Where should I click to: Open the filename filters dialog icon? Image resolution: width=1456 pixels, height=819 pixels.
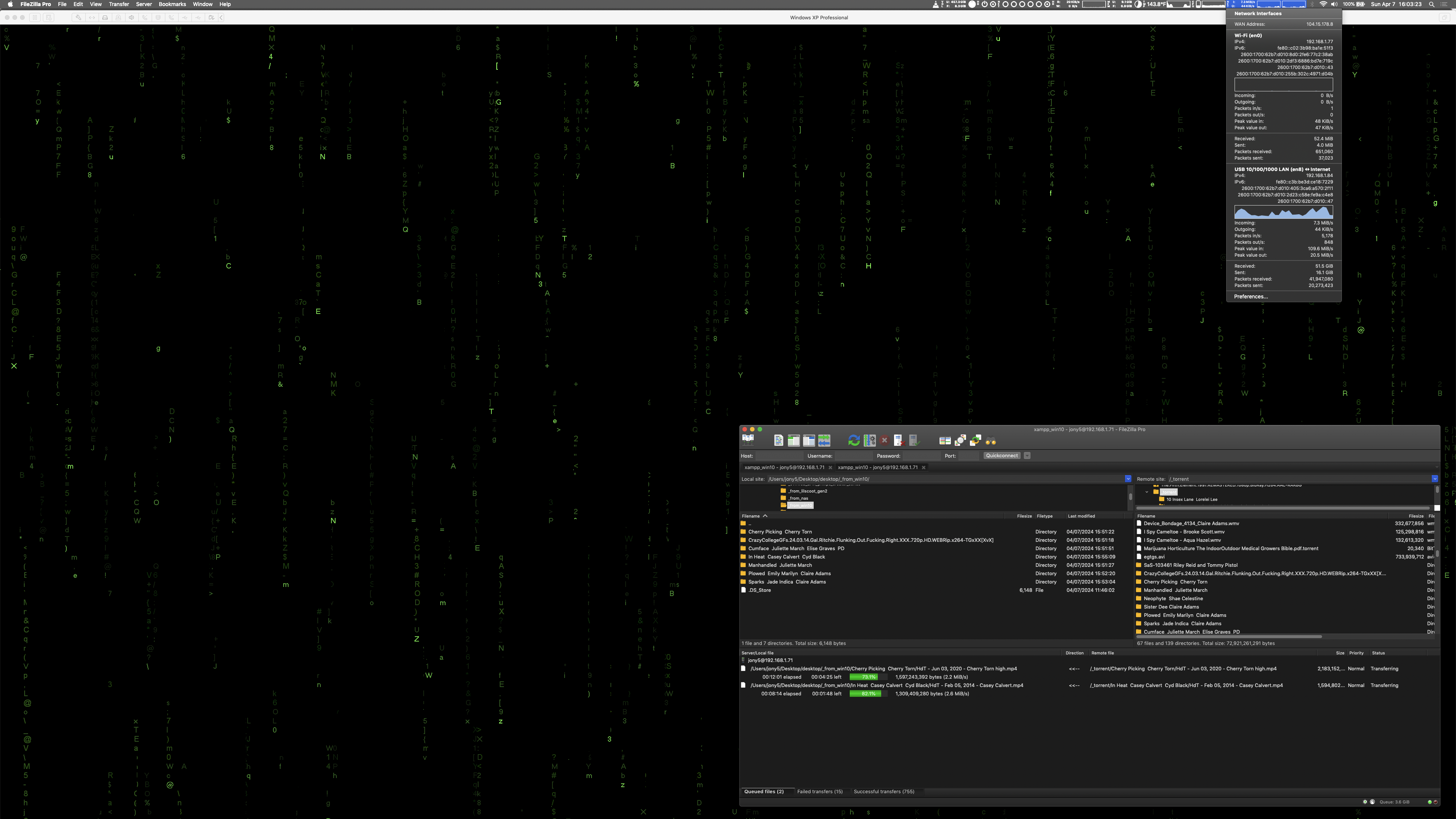tap(945, 440)
